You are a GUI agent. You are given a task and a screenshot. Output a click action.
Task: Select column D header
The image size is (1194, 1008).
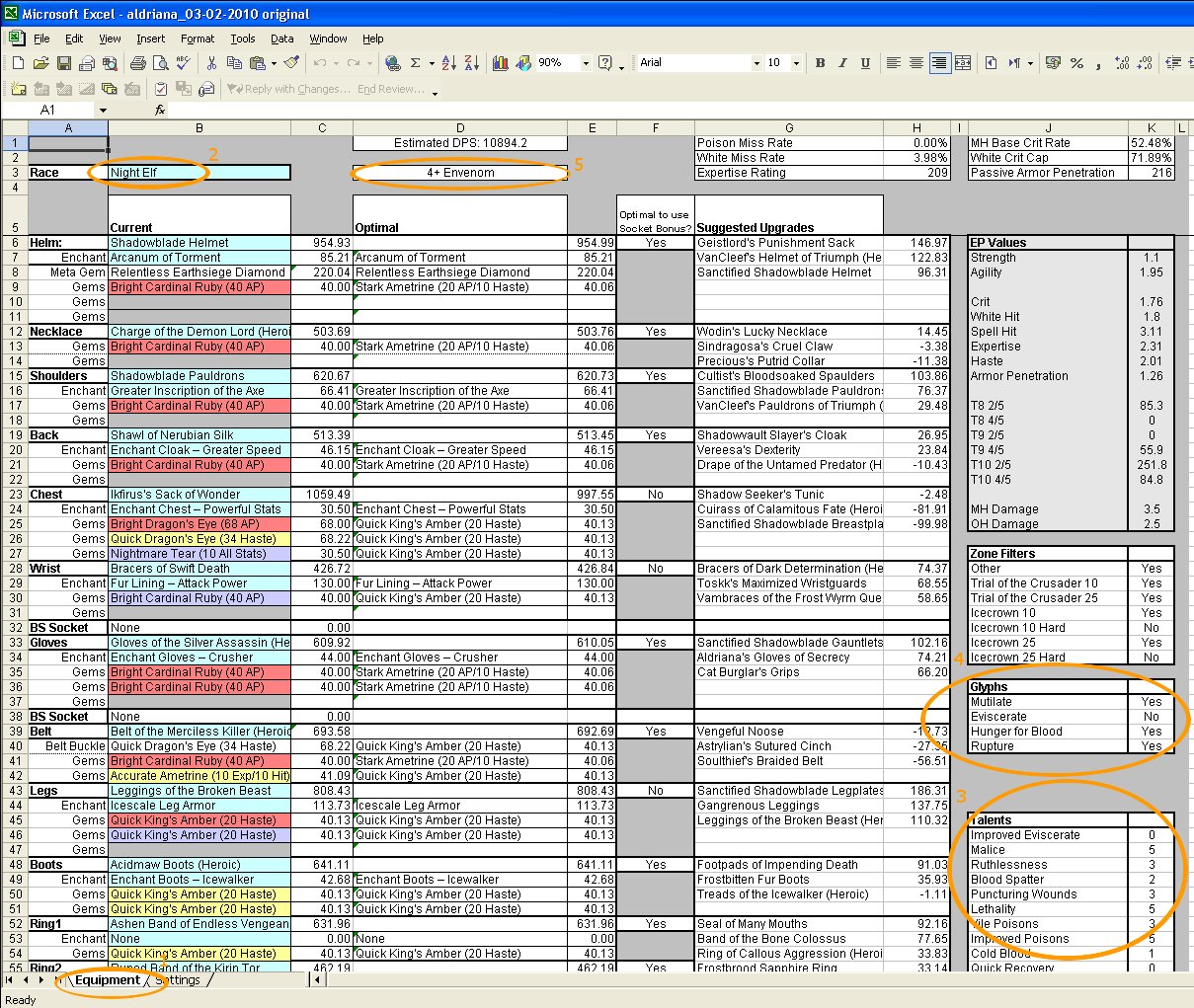(x=460, y=128)
